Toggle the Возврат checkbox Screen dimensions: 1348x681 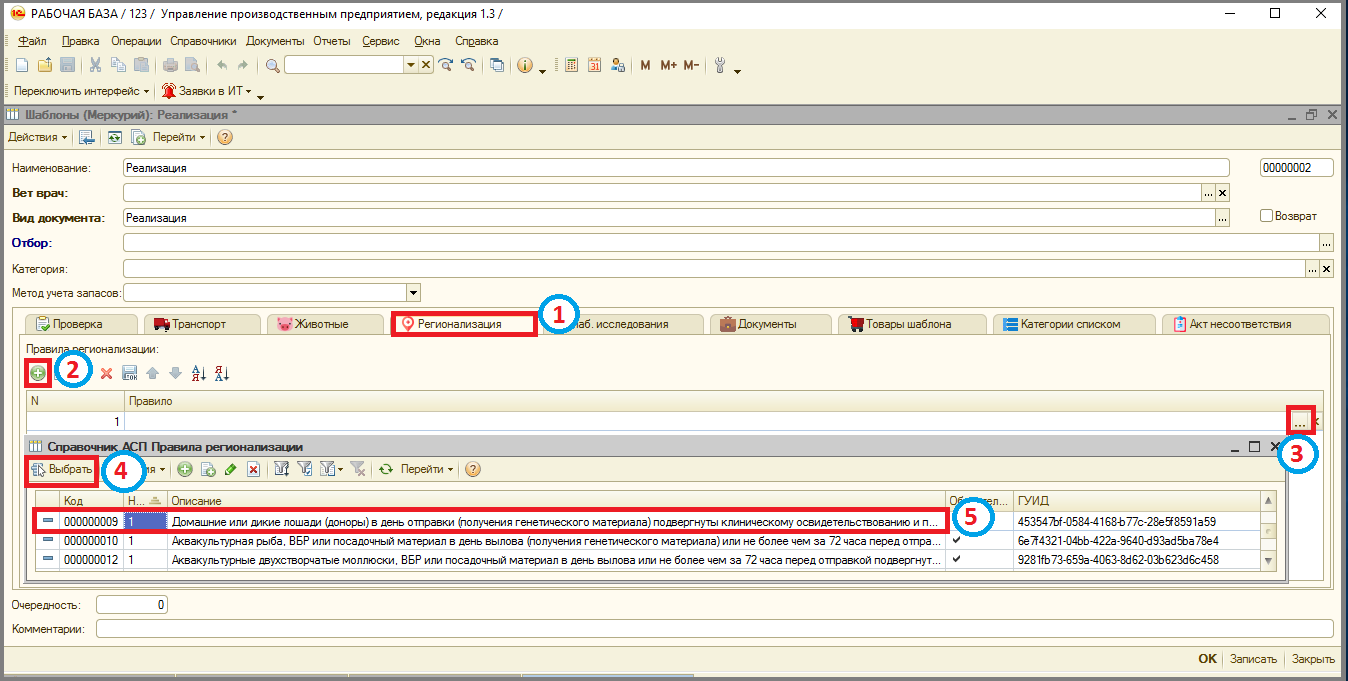click(1266, 216)
